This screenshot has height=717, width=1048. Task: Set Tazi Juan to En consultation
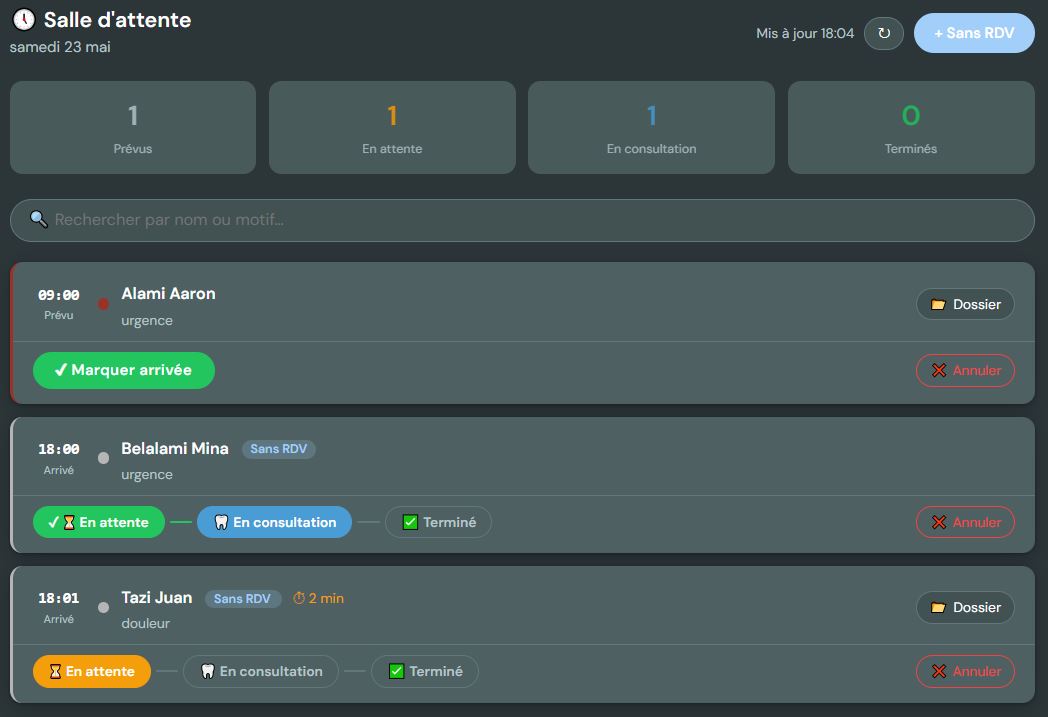tap(261, 671)
